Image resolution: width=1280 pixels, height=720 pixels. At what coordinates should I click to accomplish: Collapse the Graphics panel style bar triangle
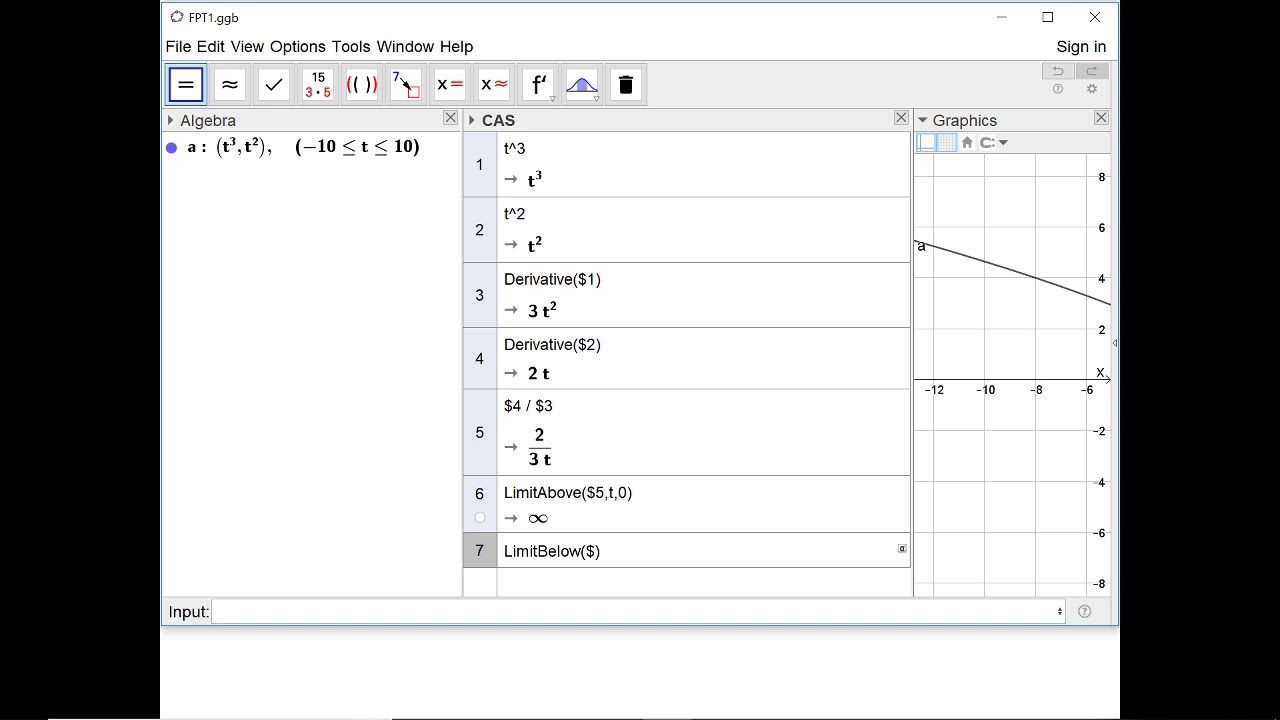point(922,120)
